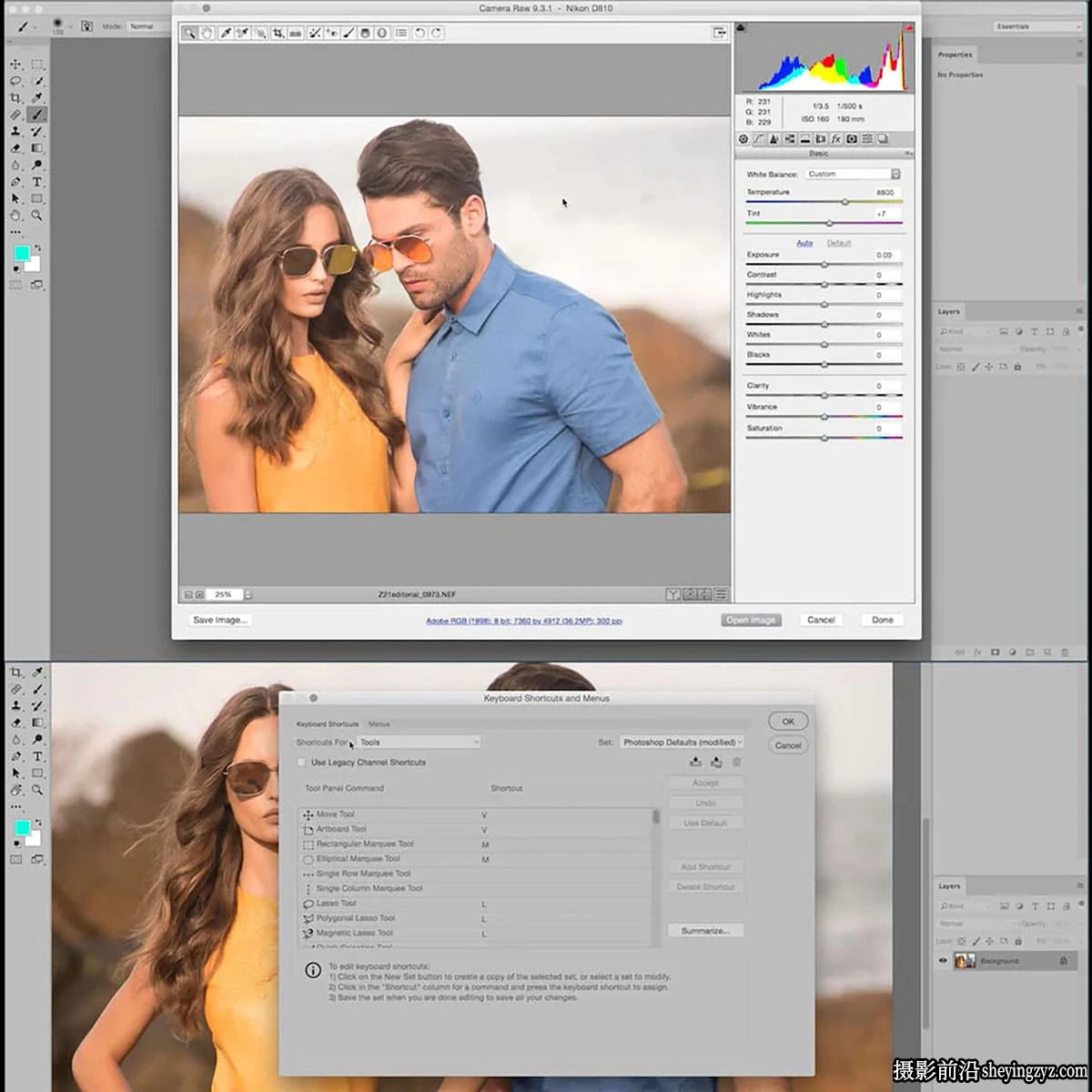Toggle full screen mode in Camera Raw
Screen dimensions: 1092x1092
pos(720,33)
